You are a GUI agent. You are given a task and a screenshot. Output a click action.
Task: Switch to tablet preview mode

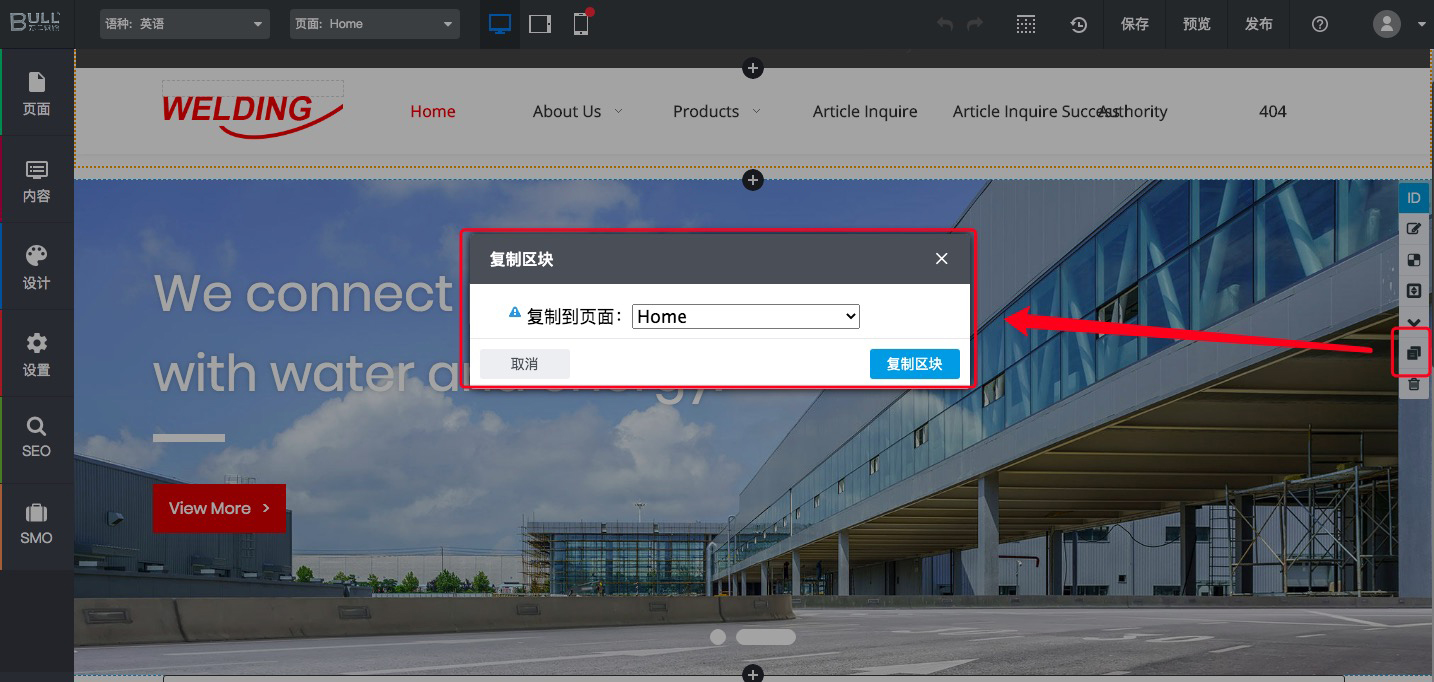point(540,24)
